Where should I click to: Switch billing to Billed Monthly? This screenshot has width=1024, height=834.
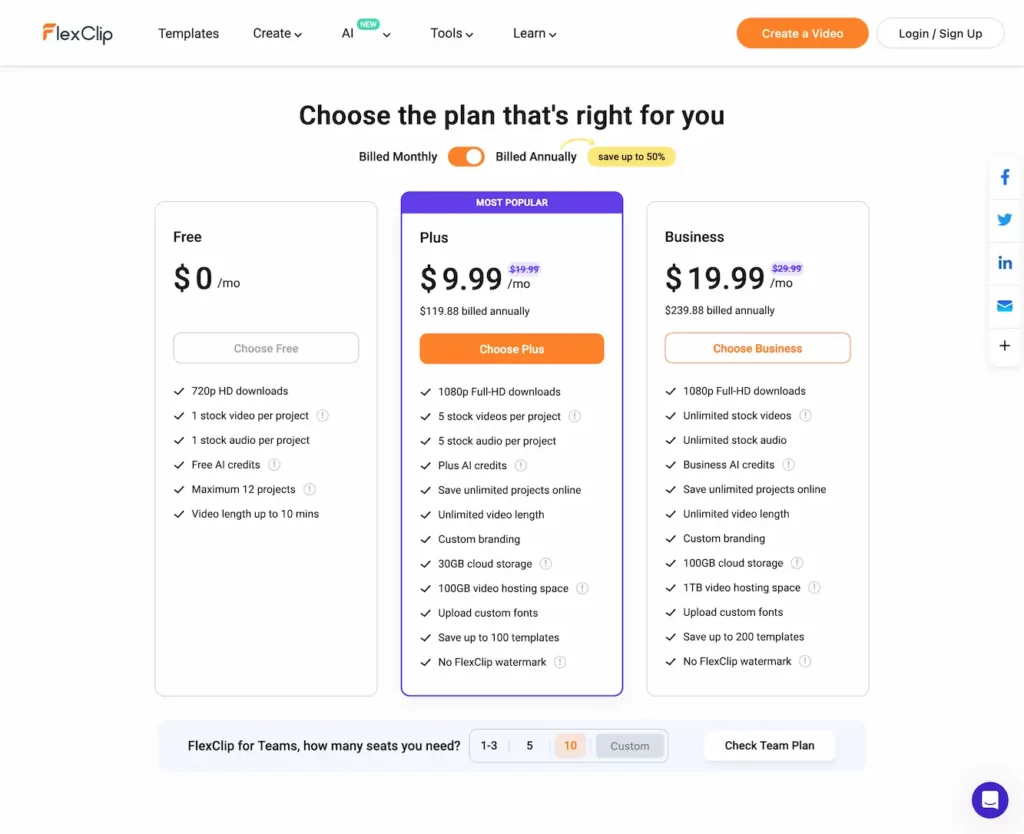tap(397, 156)
